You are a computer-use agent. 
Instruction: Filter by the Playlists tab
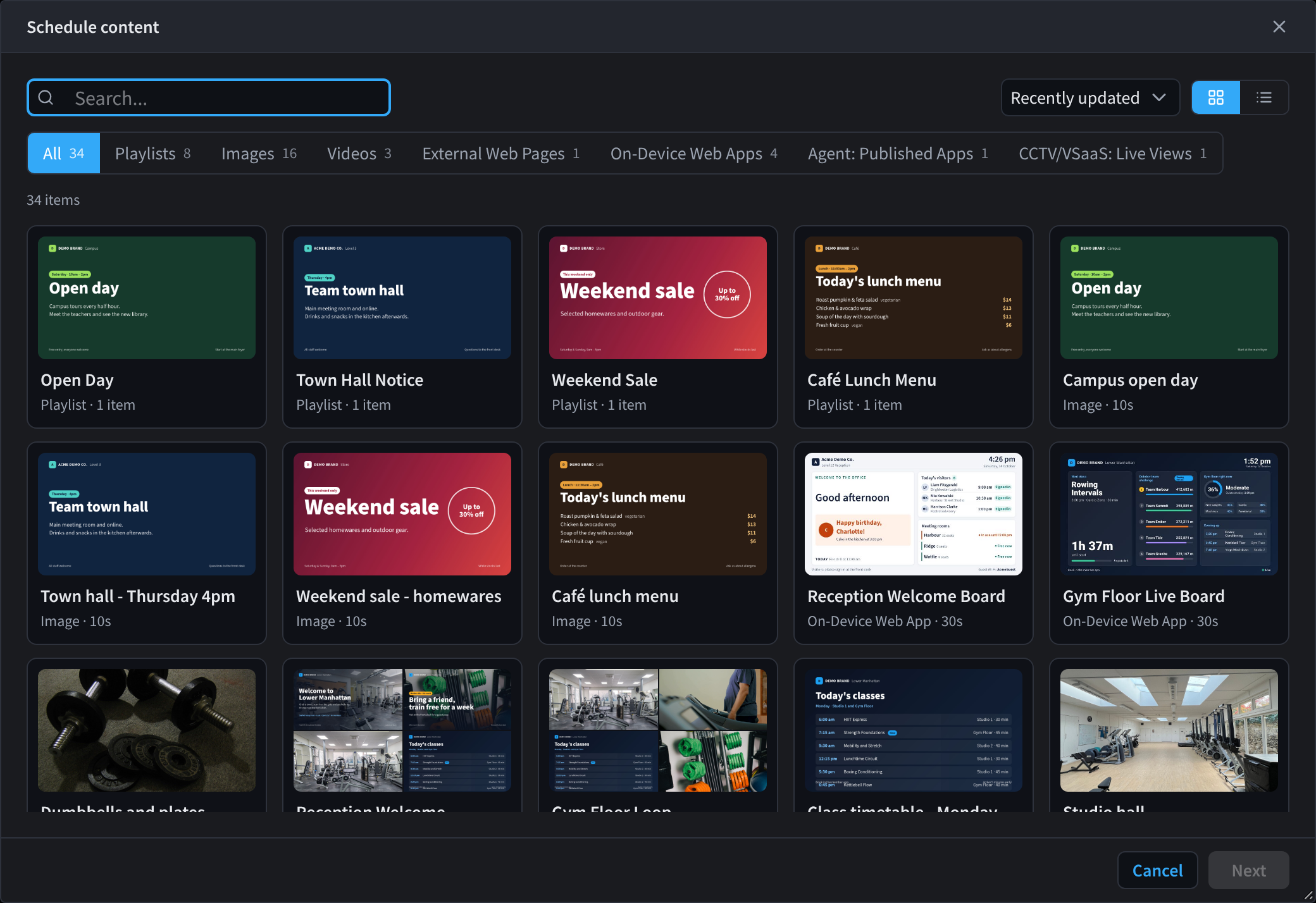click(x=152, y=153)
